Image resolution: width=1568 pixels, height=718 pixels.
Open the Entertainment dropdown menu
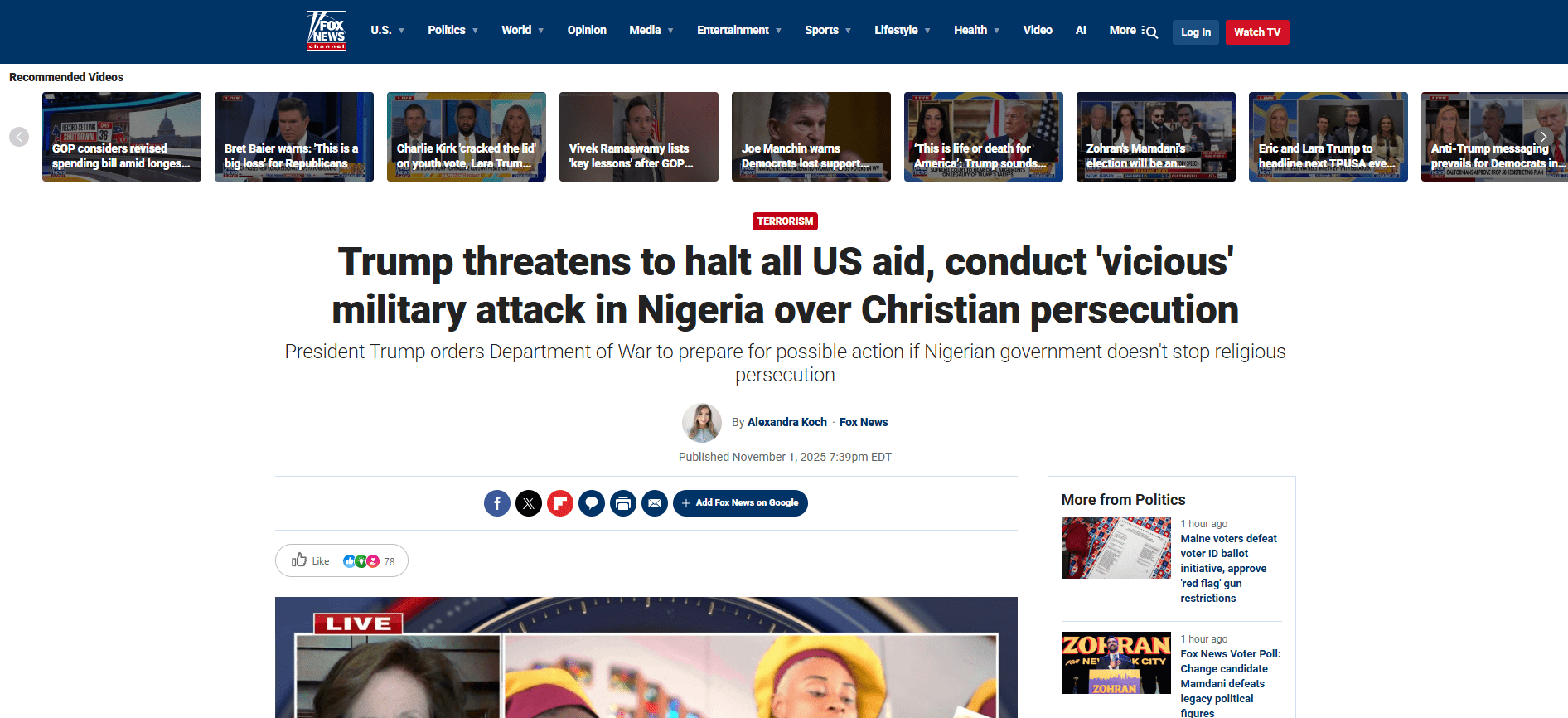point(739,30)
